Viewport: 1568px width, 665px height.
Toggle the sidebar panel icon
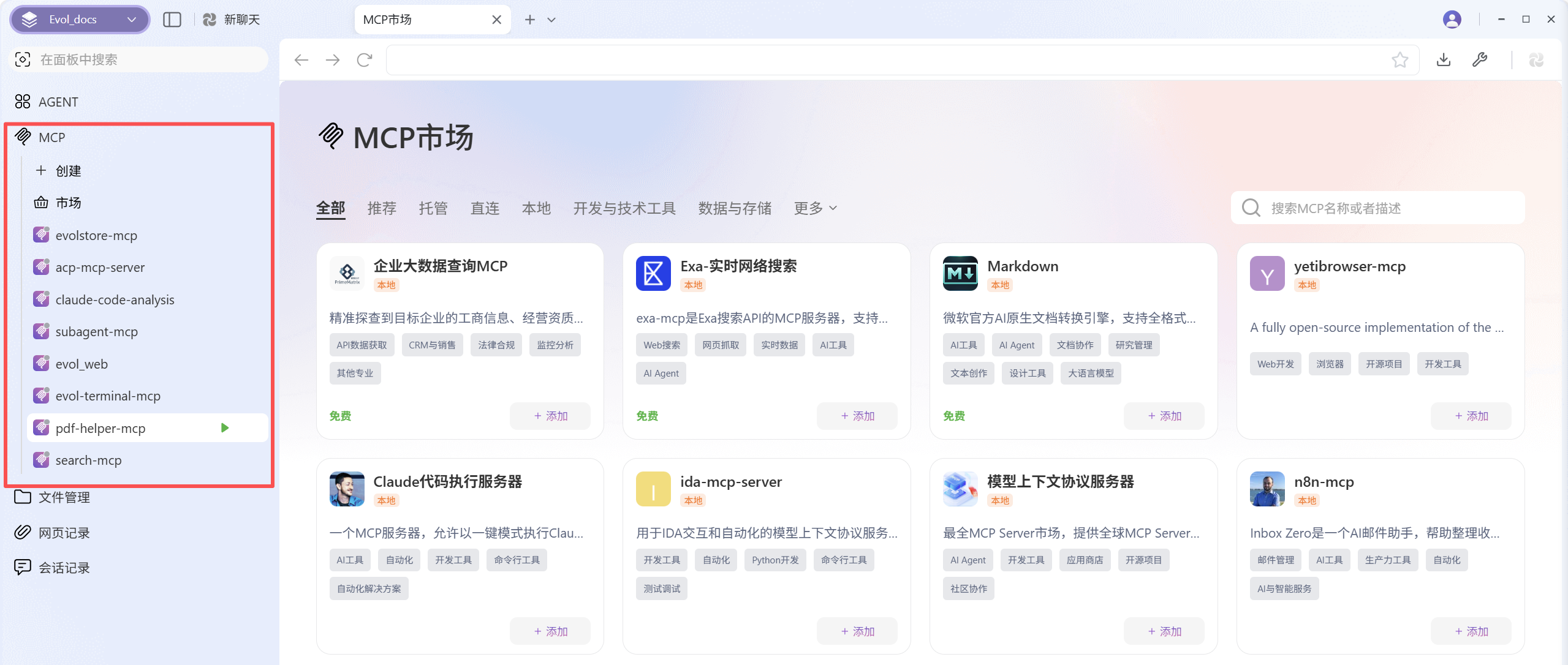(x=172, y=20)
